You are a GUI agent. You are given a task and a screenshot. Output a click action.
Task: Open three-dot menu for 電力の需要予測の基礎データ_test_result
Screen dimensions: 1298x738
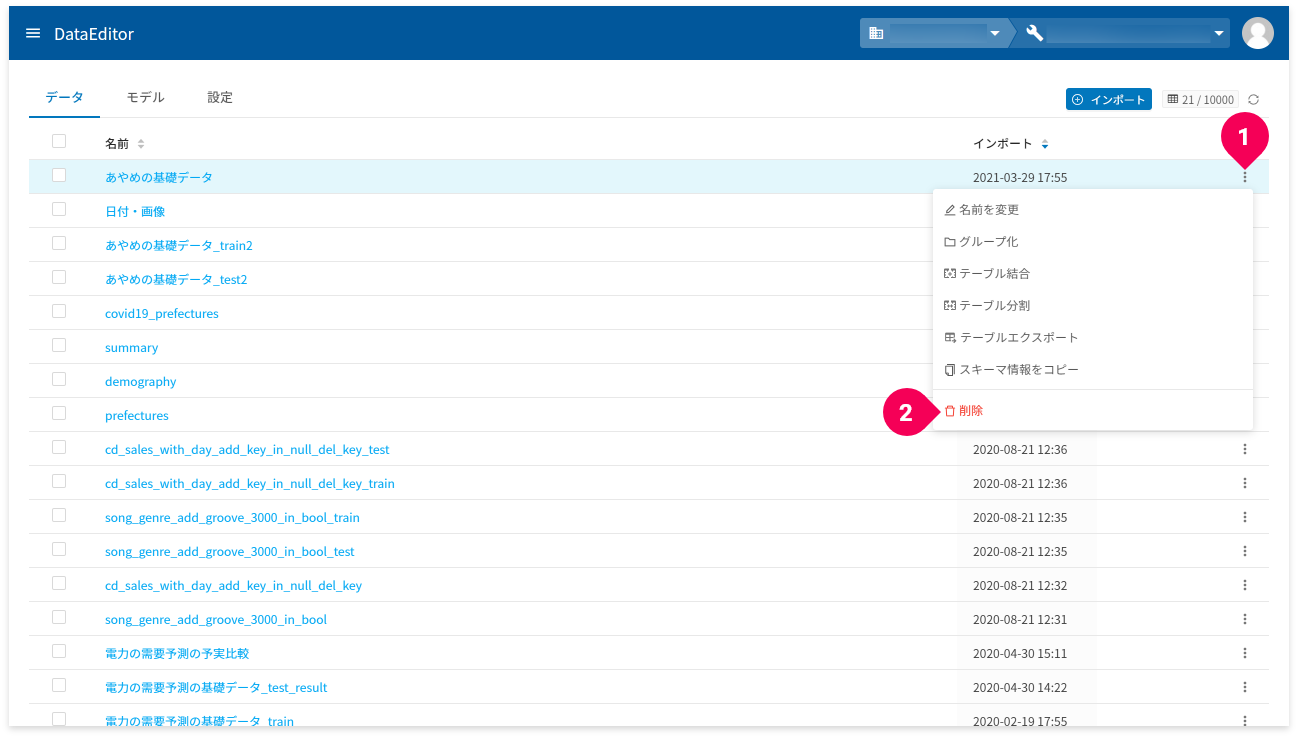coord(1245,687)
